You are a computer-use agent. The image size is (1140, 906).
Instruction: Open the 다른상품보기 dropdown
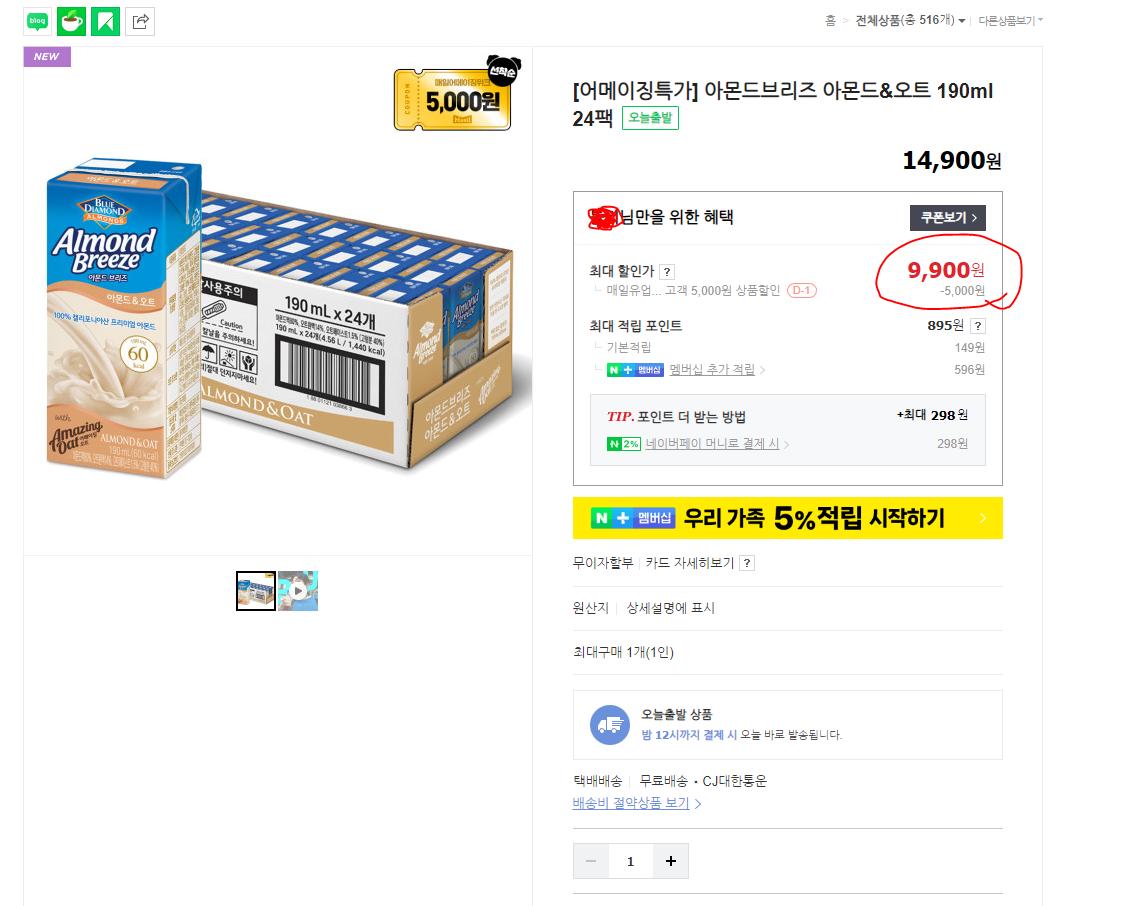tap(1010, 20)
